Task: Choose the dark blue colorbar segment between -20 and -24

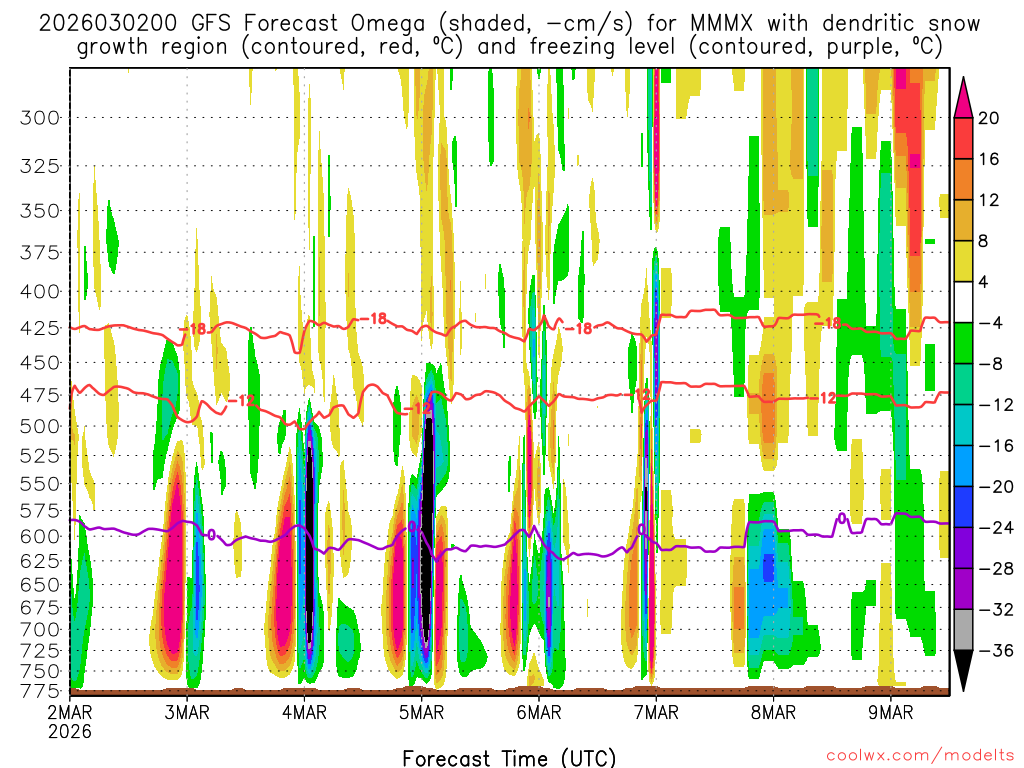Action: pyautogui.click(x=964, y=507)
